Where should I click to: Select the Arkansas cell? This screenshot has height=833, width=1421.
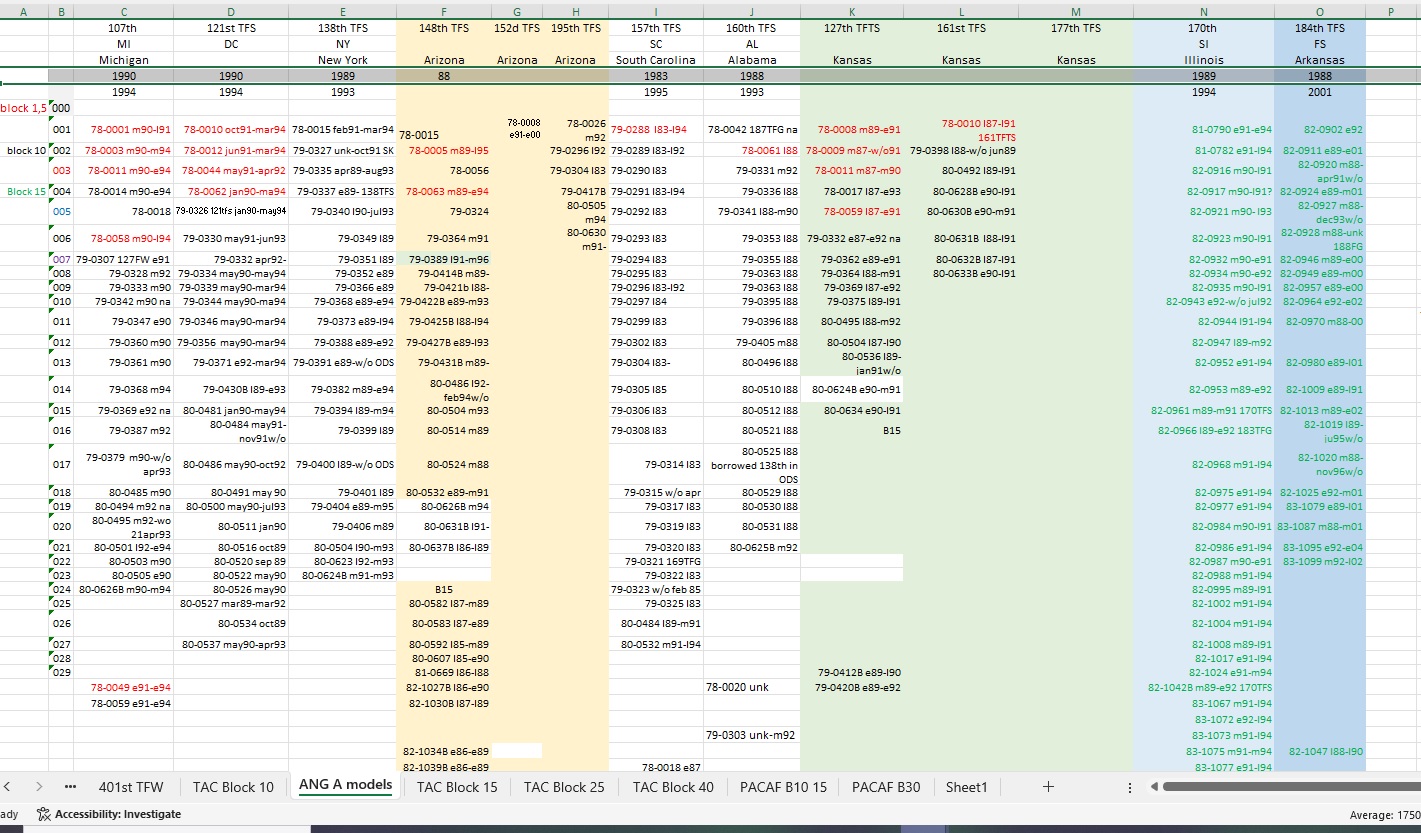click(x=1320, y=60)
